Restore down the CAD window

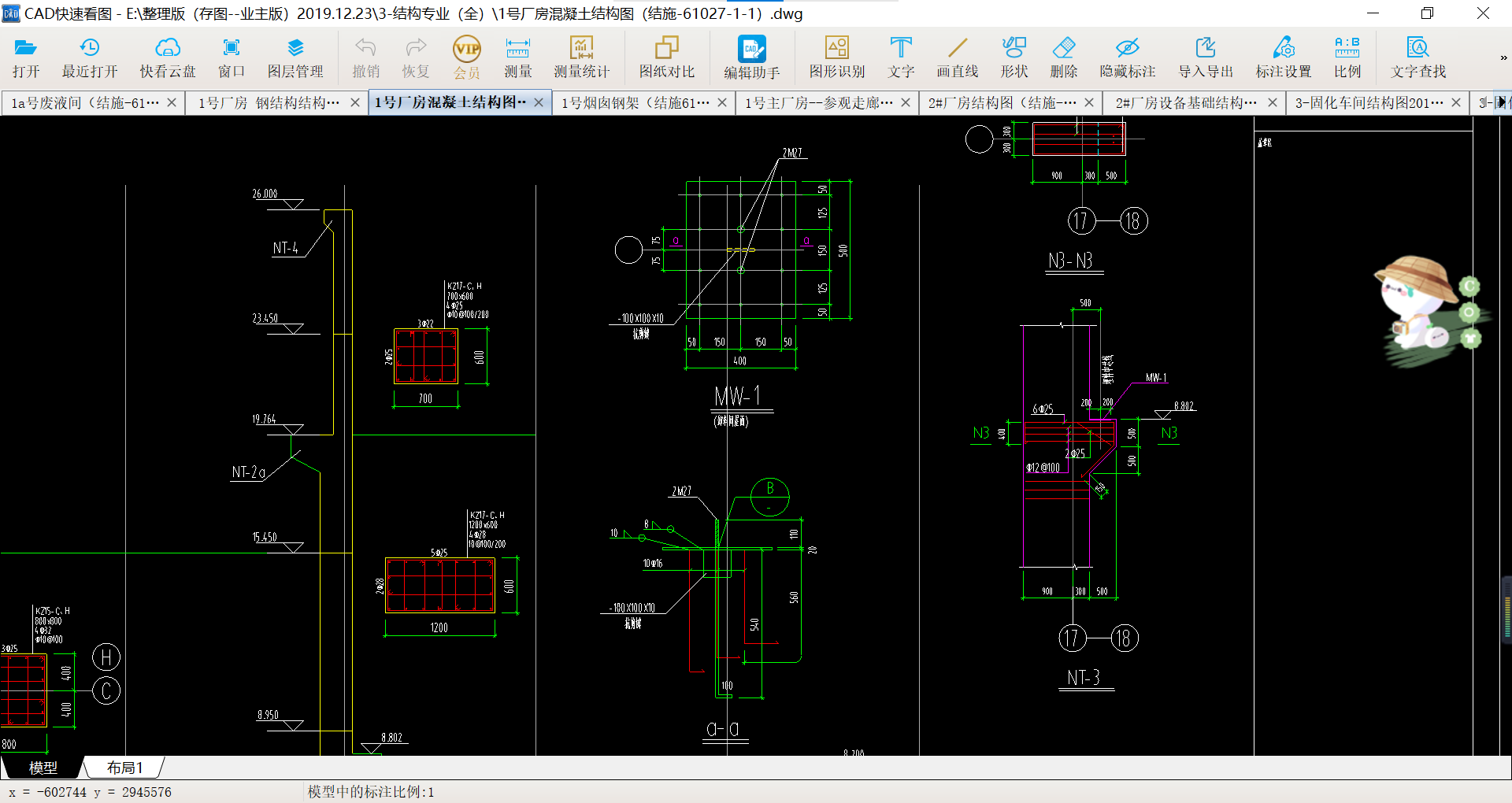[x=1427, y=13]
